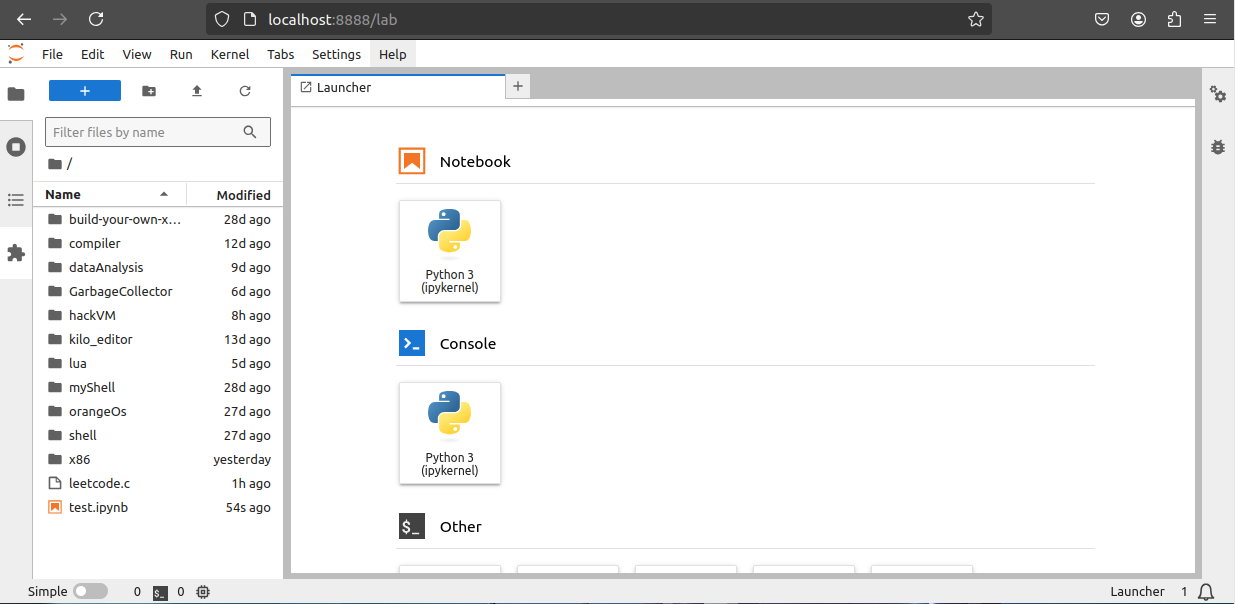1235x604 pixels.
Task: Select the hackVM folder
Action: (x=158, y=315)
